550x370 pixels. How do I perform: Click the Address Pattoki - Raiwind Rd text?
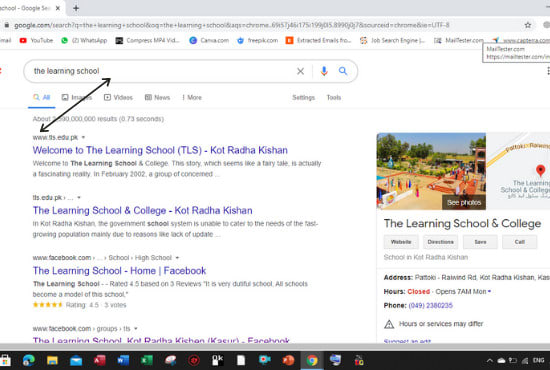pyautogui.click(x=467, y=277)
